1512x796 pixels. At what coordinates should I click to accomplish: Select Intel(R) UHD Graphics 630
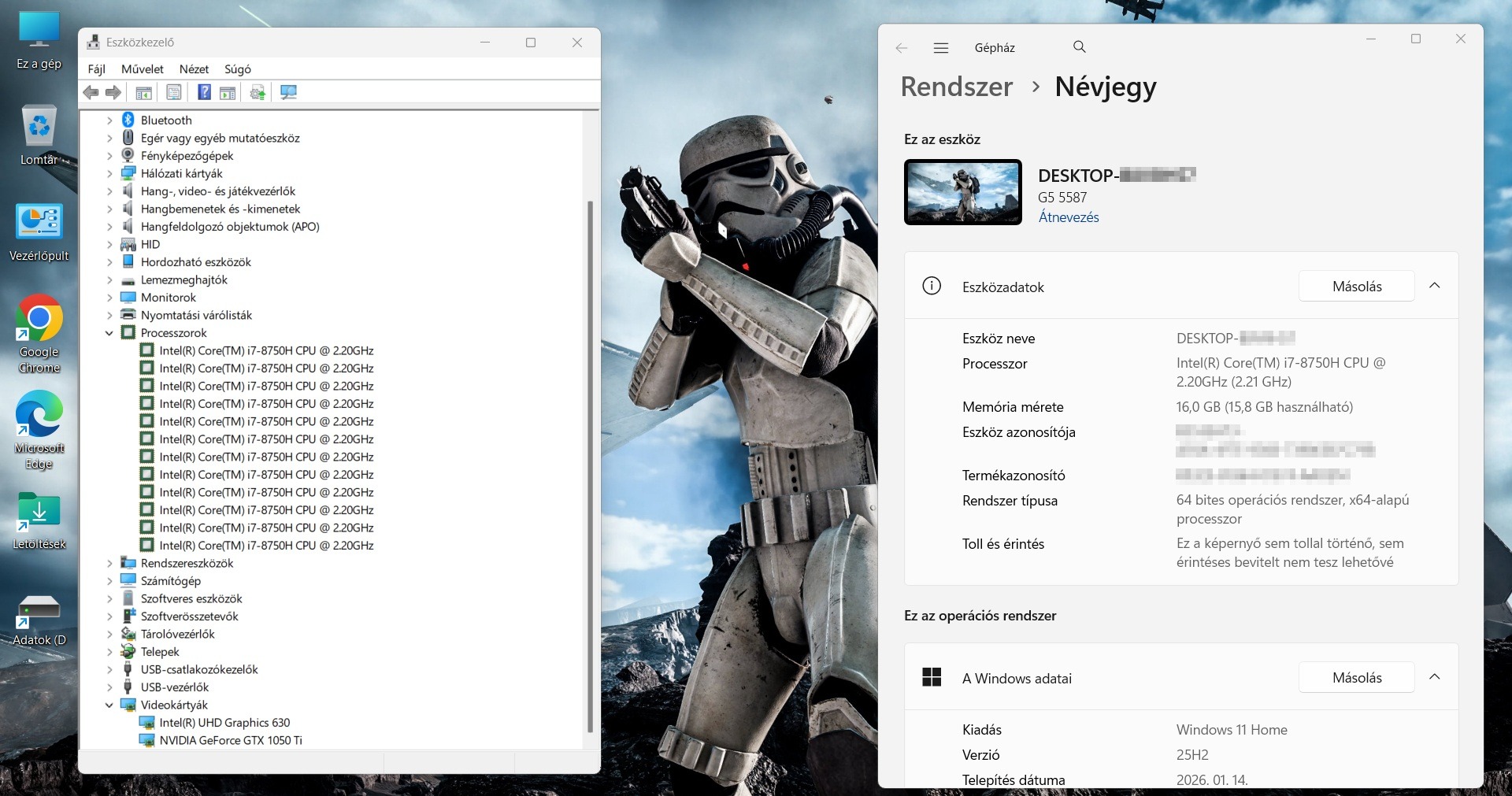coord(224,723)
